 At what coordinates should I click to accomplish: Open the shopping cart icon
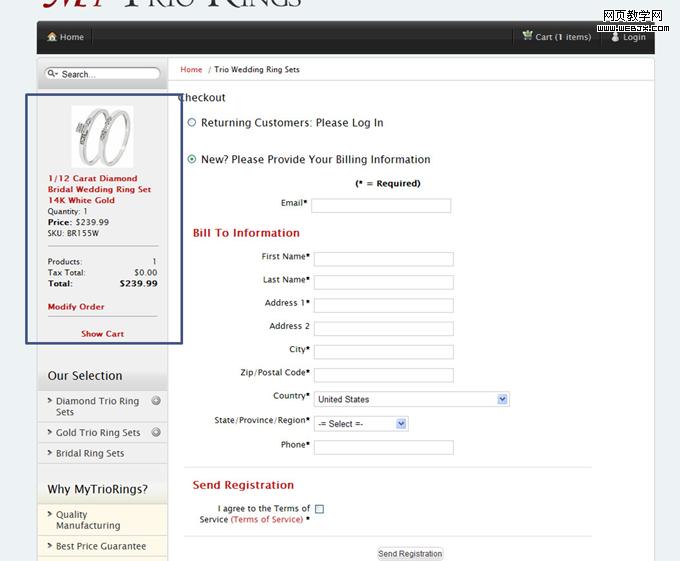527,36
